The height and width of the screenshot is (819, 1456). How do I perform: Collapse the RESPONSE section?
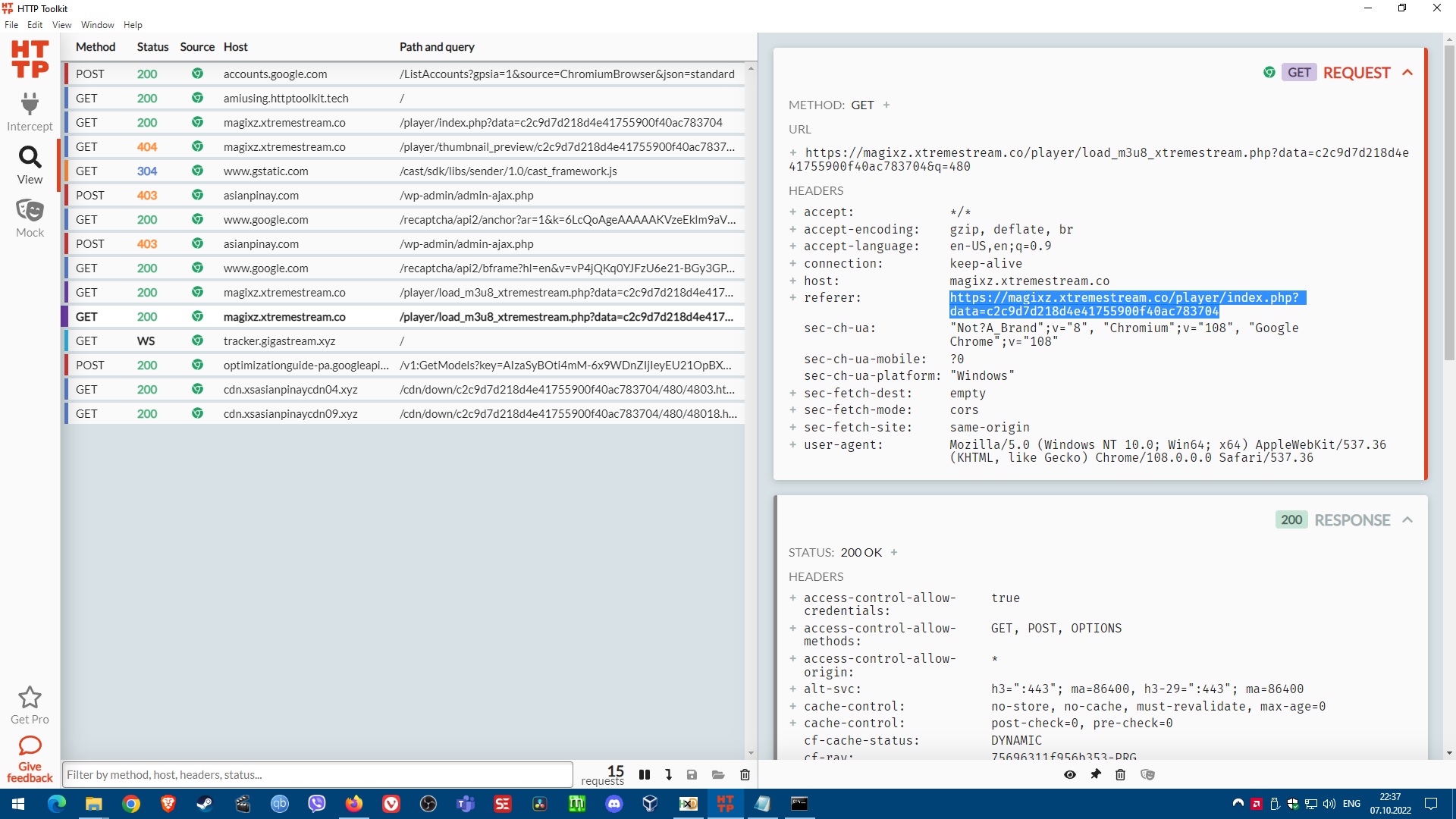[1407, 520]
